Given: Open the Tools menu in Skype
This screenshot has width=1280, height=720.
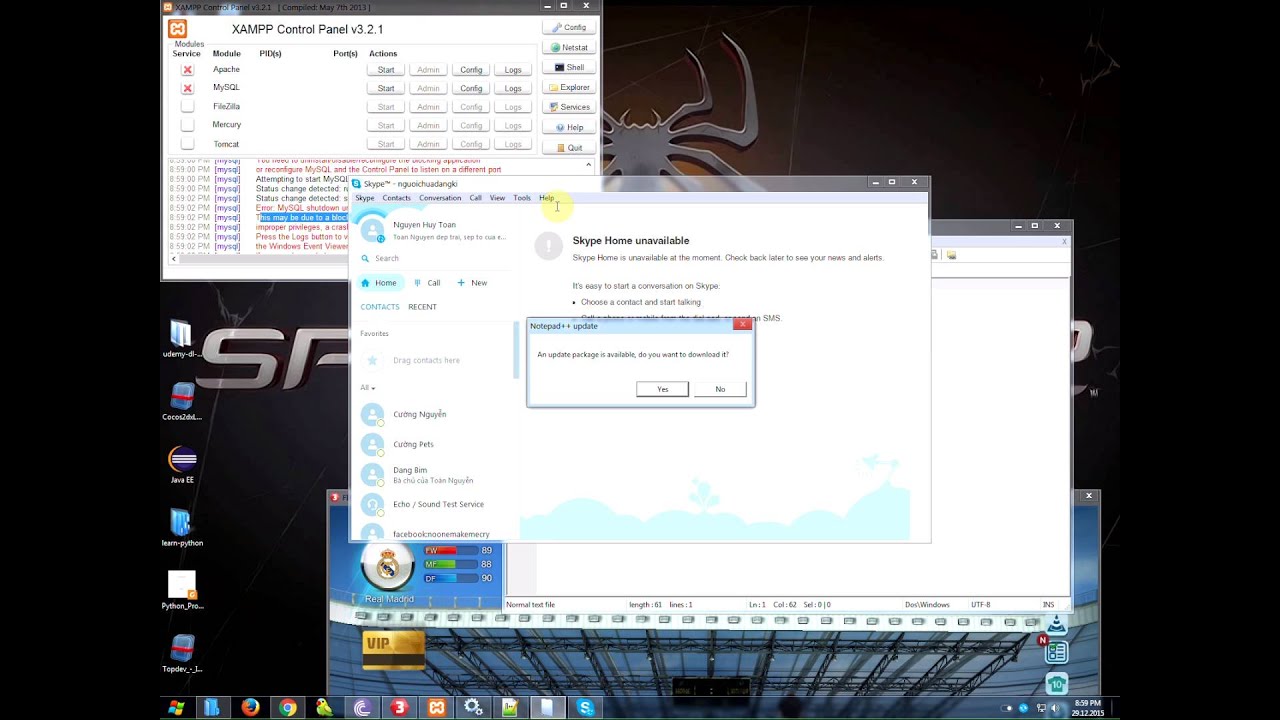Looking at the screenshot, I should click(522, 198).
